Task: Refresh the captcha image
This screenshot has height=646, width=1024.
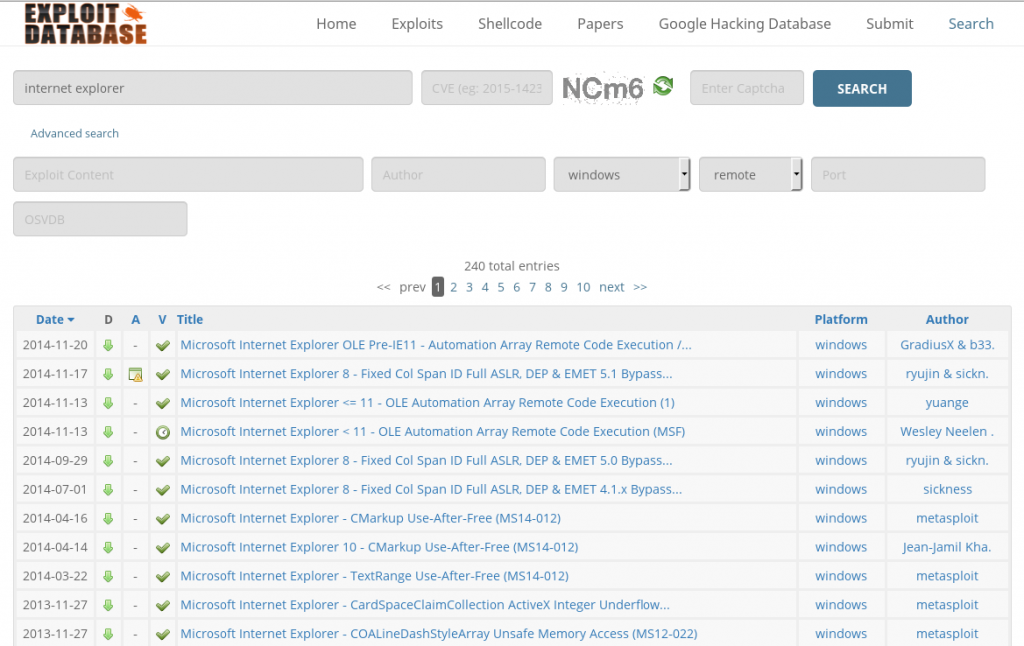Action: coord(663,87)
